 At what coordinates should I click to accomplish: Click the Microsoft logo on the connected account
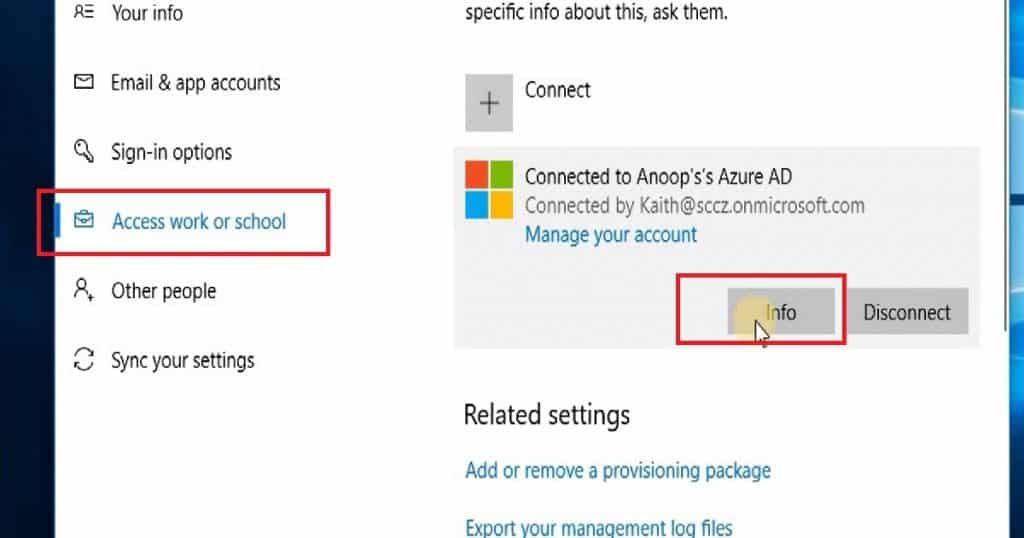pos(489,190)
